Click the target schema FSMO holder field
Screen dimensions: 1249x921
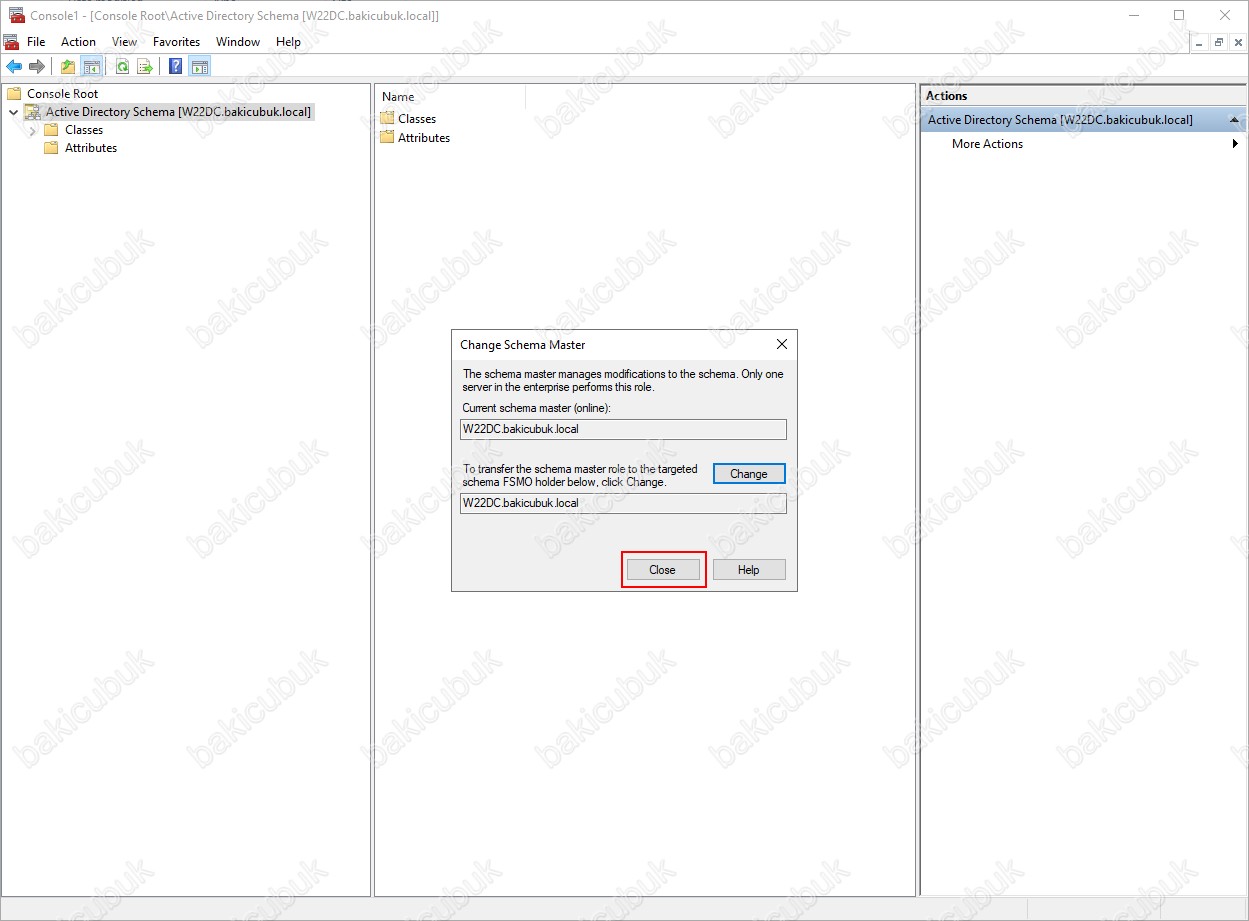[624, 503]
